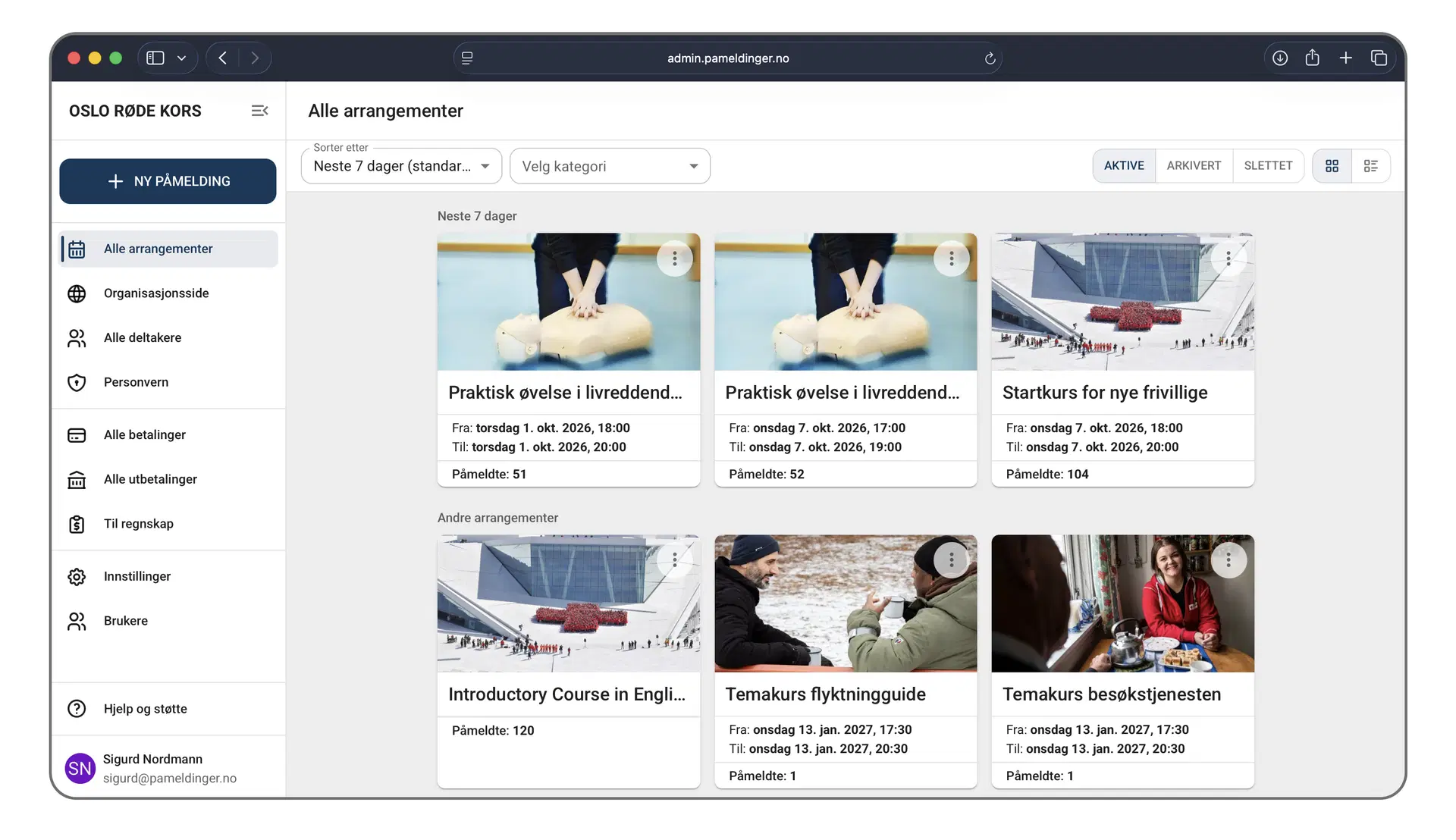Open the Temakurs besøkstjenesten title
1456x840 pixels.
coord(1112,694)
